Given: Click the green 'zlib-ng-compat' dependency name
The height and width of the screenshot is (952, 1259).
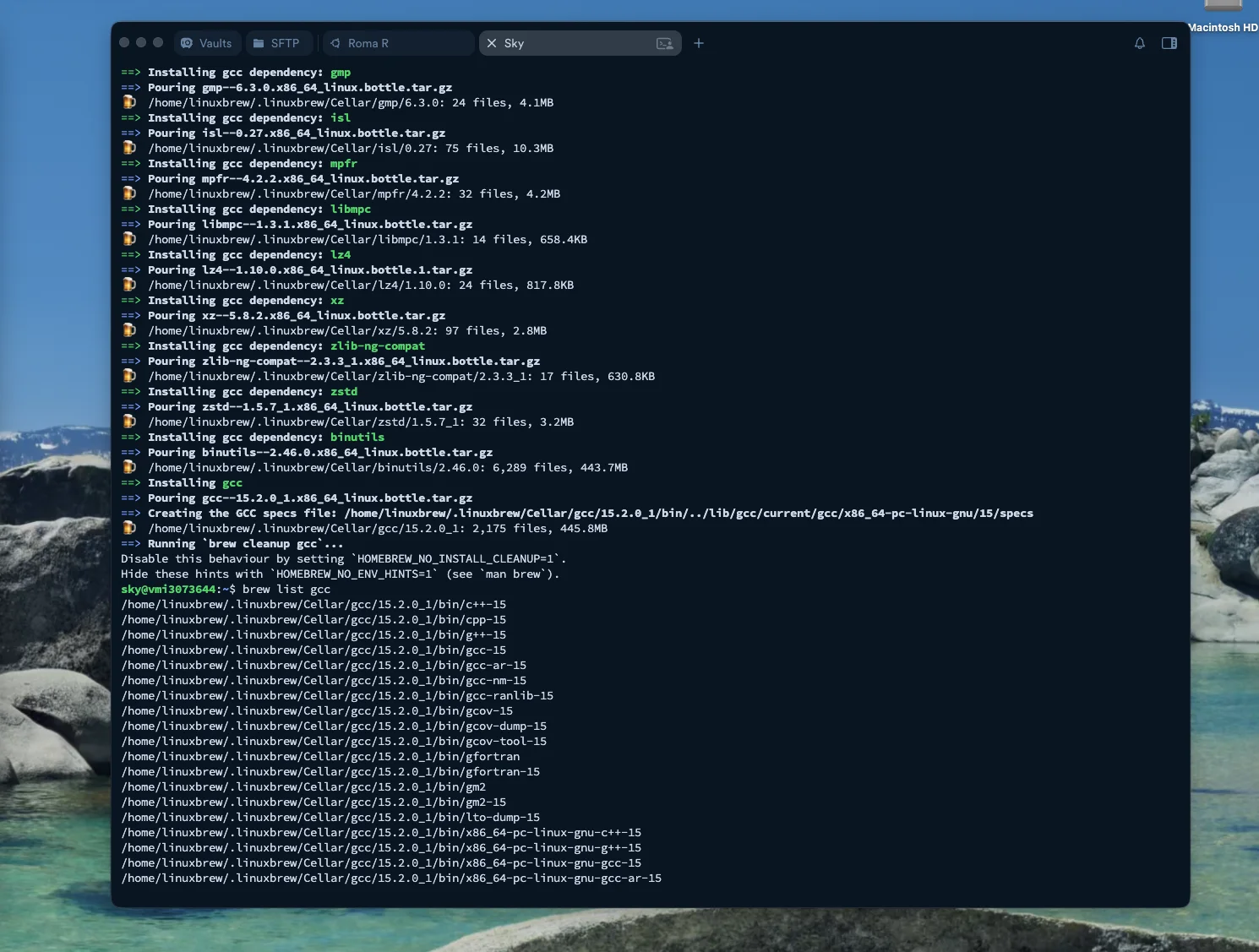Looking at the screenshot, I should [x=378, y=346].
